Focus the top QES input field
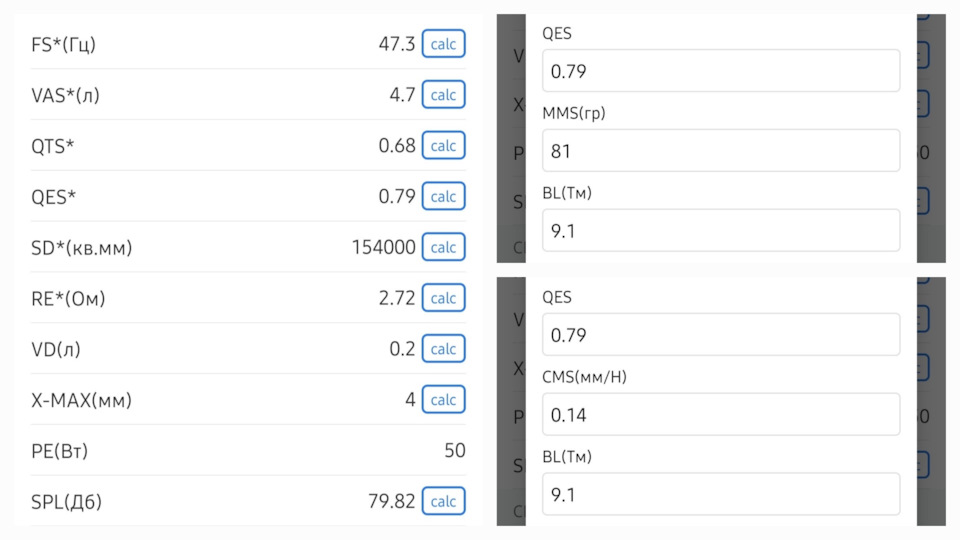The image size is (960, 540). 720,71
